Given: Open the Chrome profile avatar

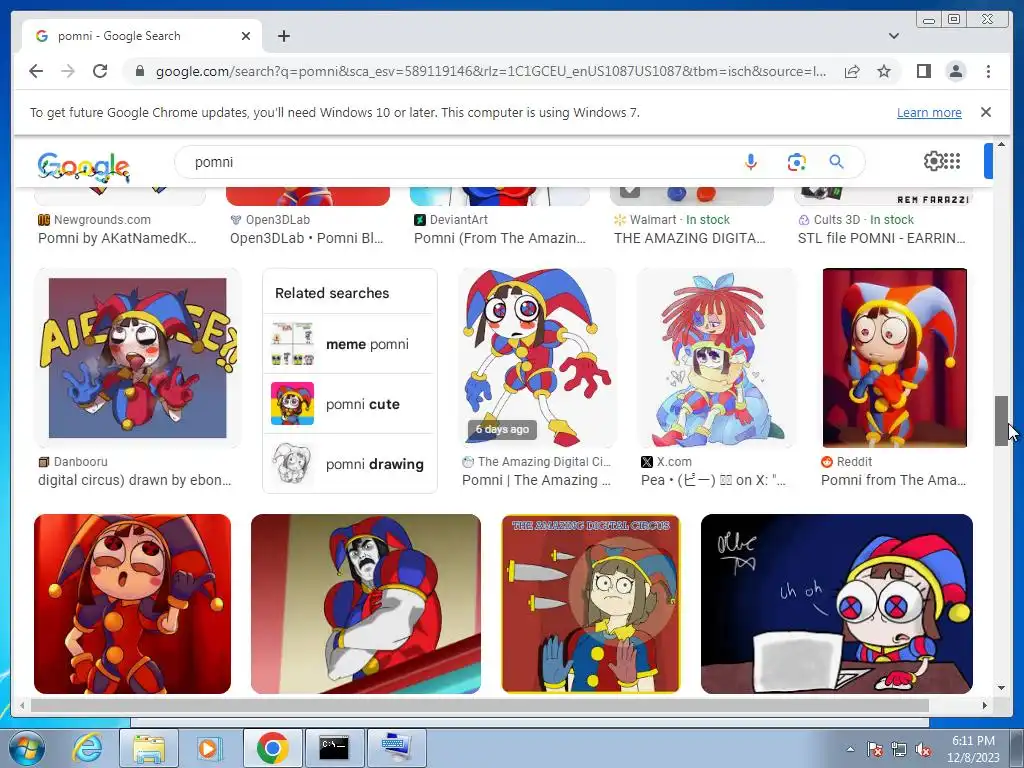Looking at the screenshot, I should pos(955,71).
